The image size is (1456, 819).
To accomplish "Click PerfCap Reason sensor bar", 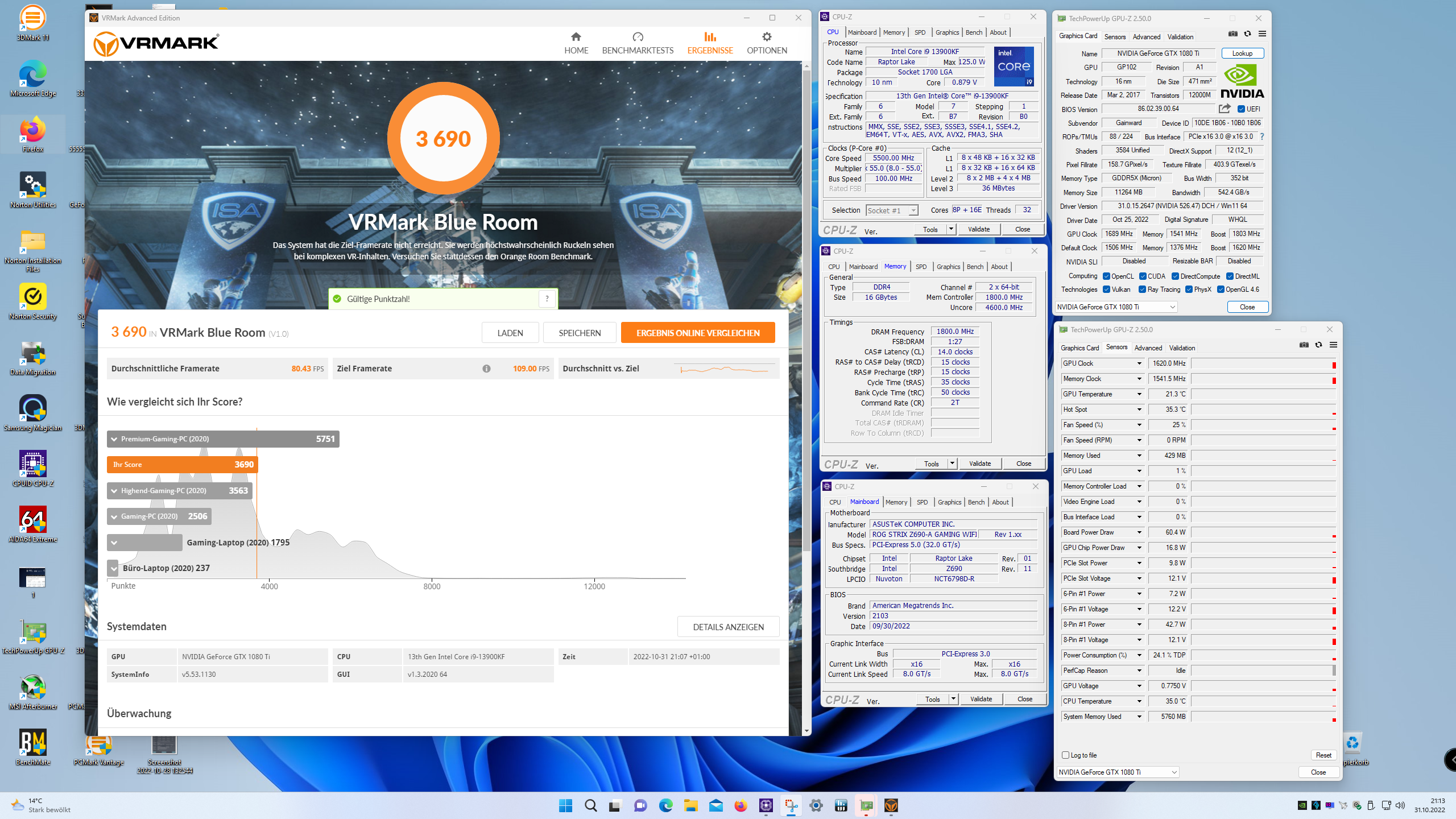I will tap(1263, 671).
